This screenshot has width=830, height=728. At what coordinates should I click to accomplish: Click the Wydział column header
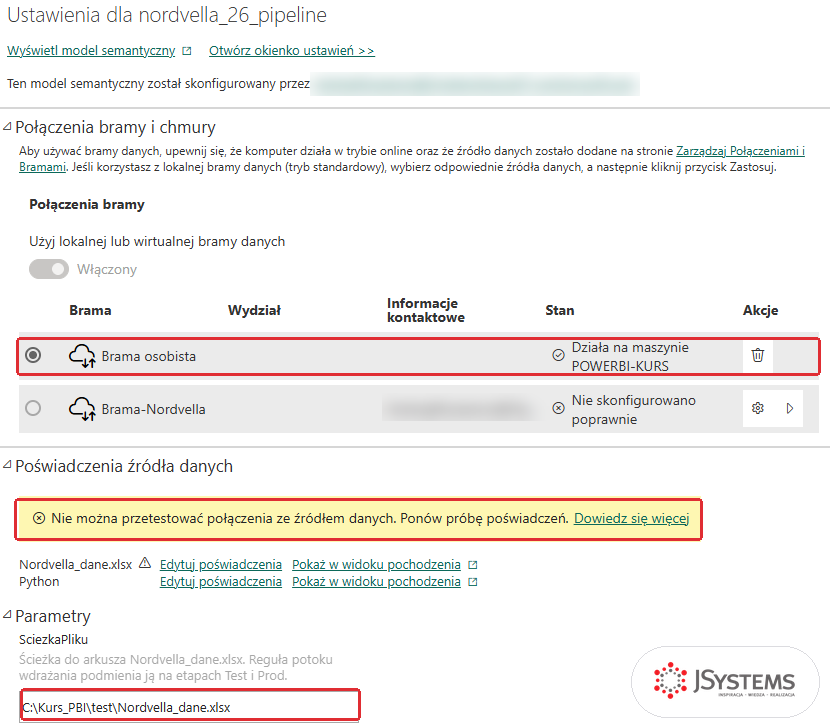click(x=254, y=310)
